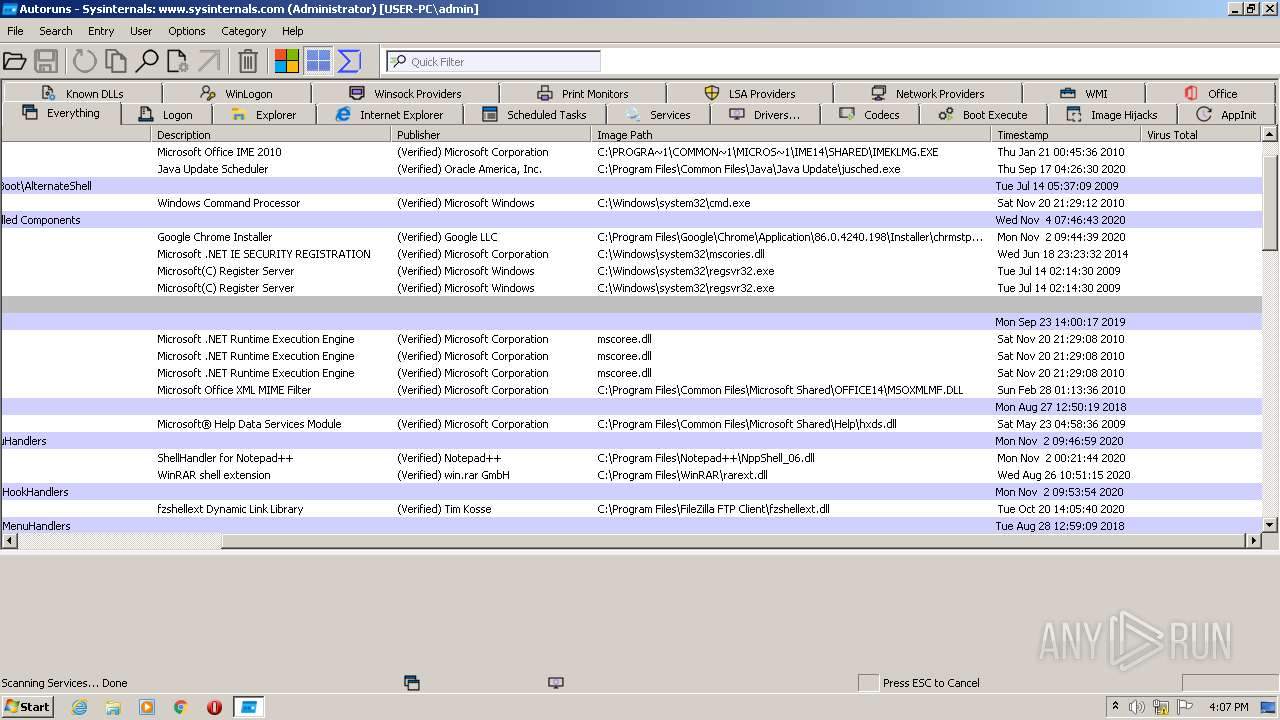Image resolution: width=1280 pixels, height=720 pixels.
Task: Select the Everything tab
Action: coord(61,113)
